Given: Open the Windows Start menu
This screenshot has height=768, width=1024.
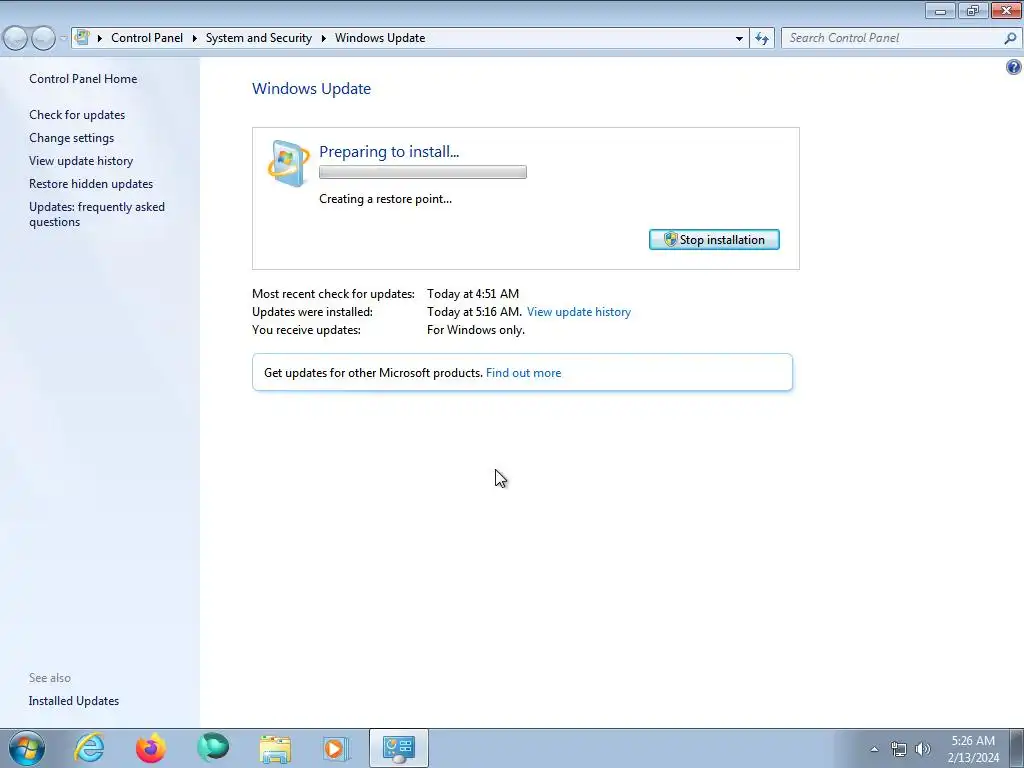Looking at the screenshot, I should tap(26, 748).
